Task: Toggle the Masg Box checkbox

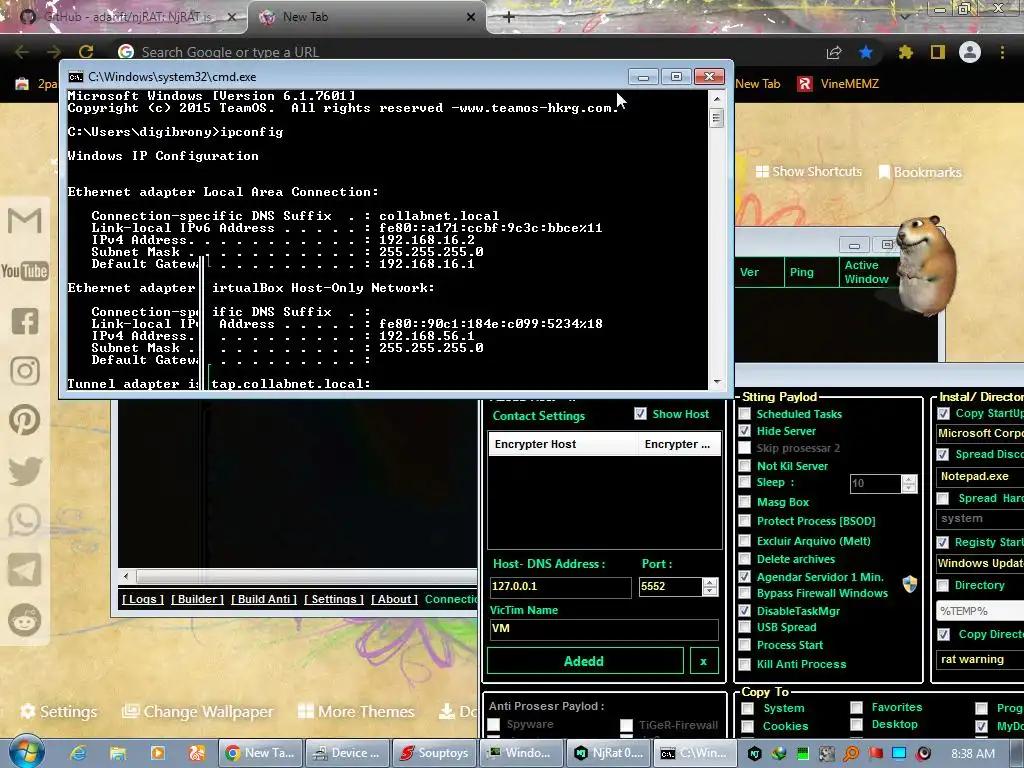Action: tap(744, 502)
